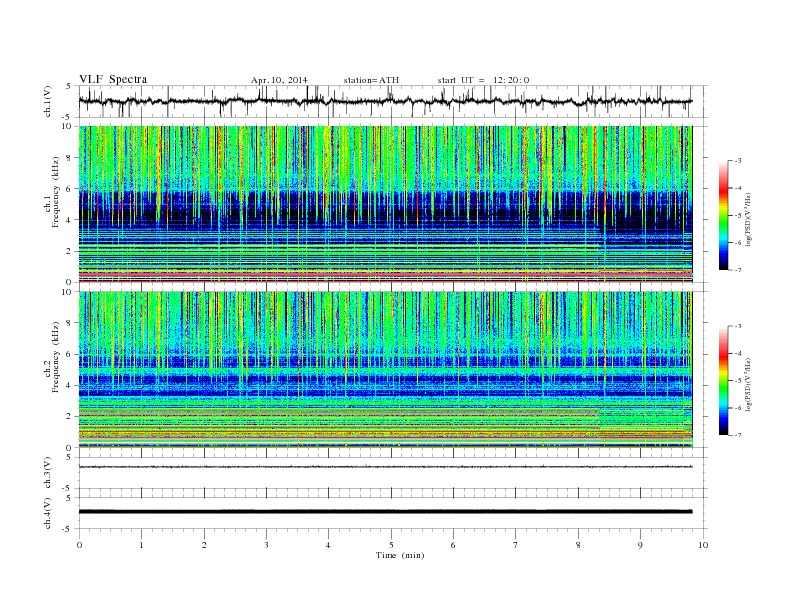Viewport: 792px width, 612px height.
Task: Click the ch.1 frequency tick label "8"
Action: point(69,158)
